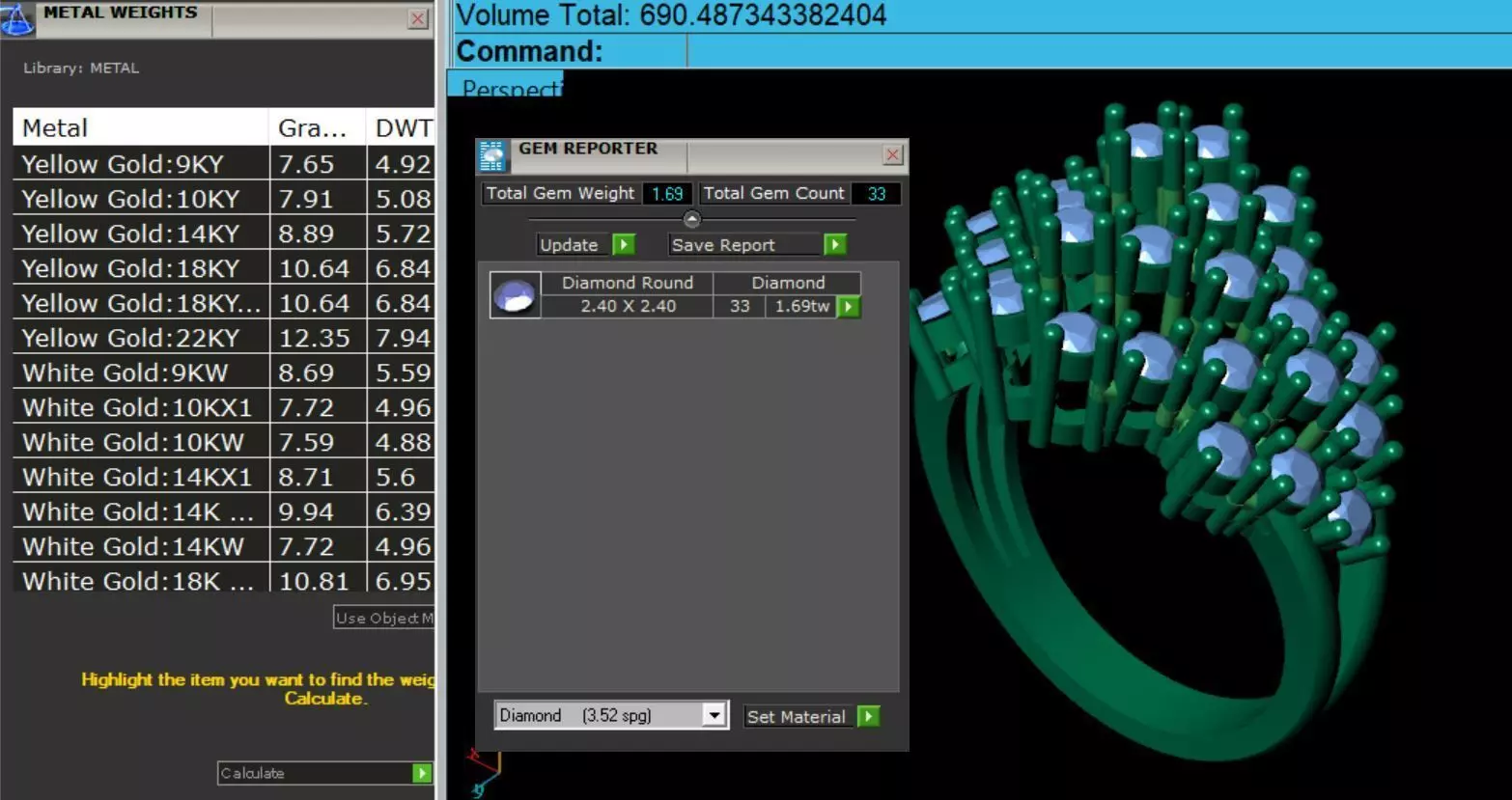Click the gem count 33 cell in table
Image resolution: width=1512 pixels, height=800 pixels.
740,306
